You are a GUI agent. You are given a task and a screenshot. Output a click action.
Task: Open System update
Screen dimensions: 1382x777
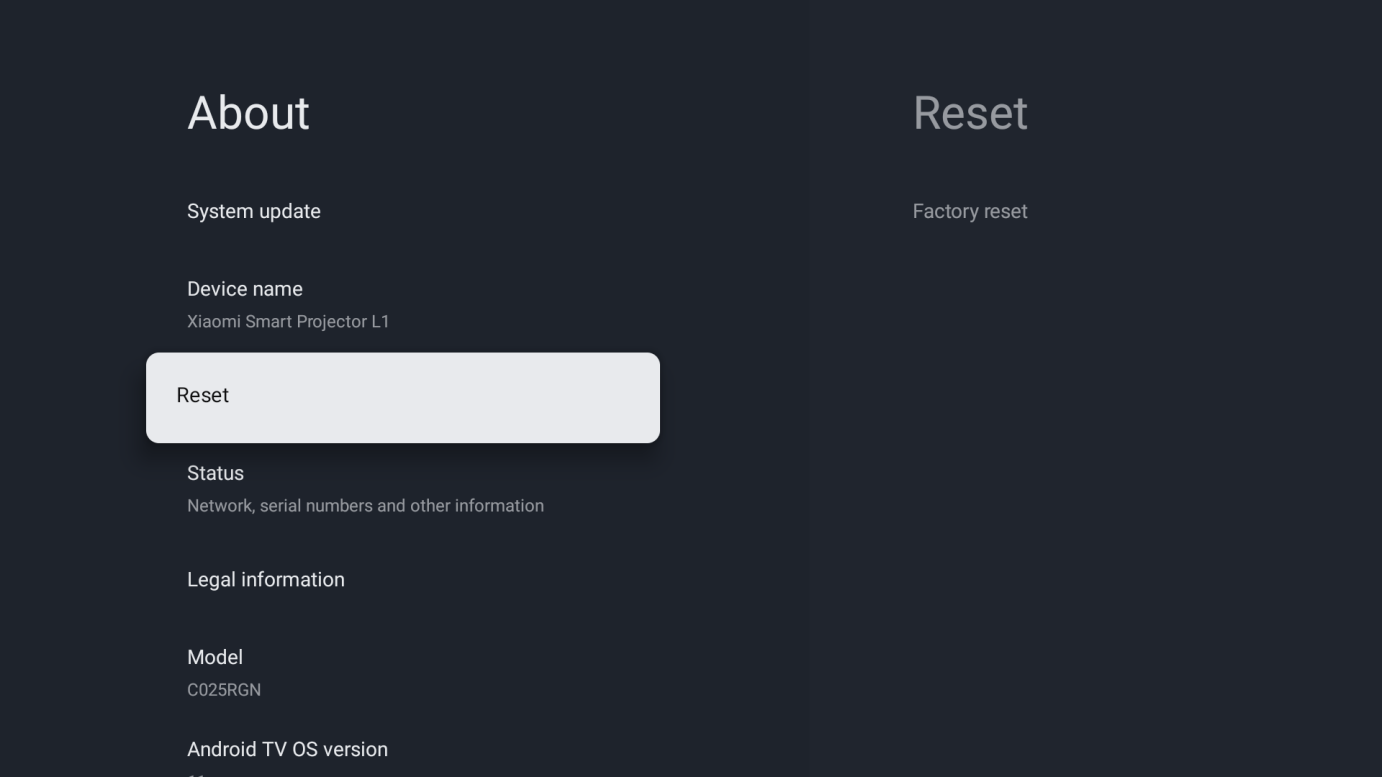(254, 211)
